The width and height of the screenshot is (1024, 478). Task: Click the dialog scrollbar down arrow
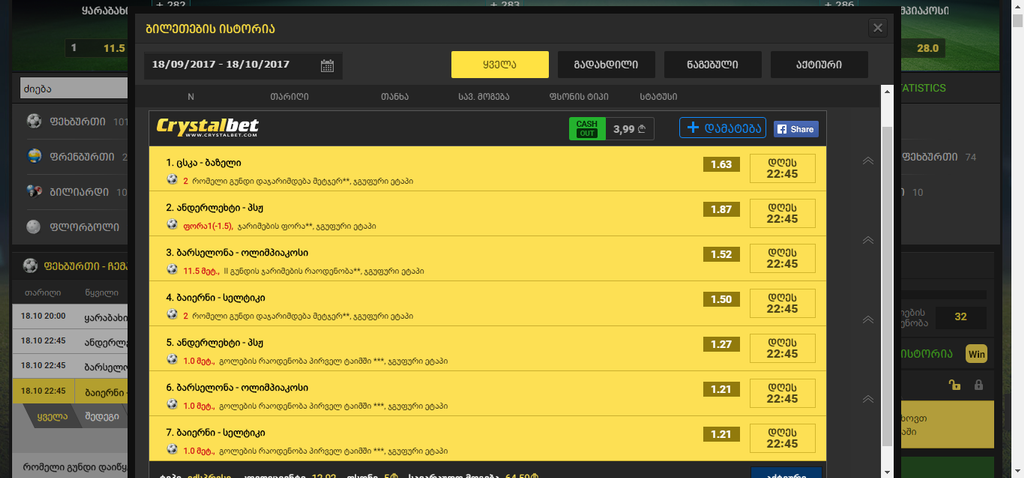click(886, 471)
